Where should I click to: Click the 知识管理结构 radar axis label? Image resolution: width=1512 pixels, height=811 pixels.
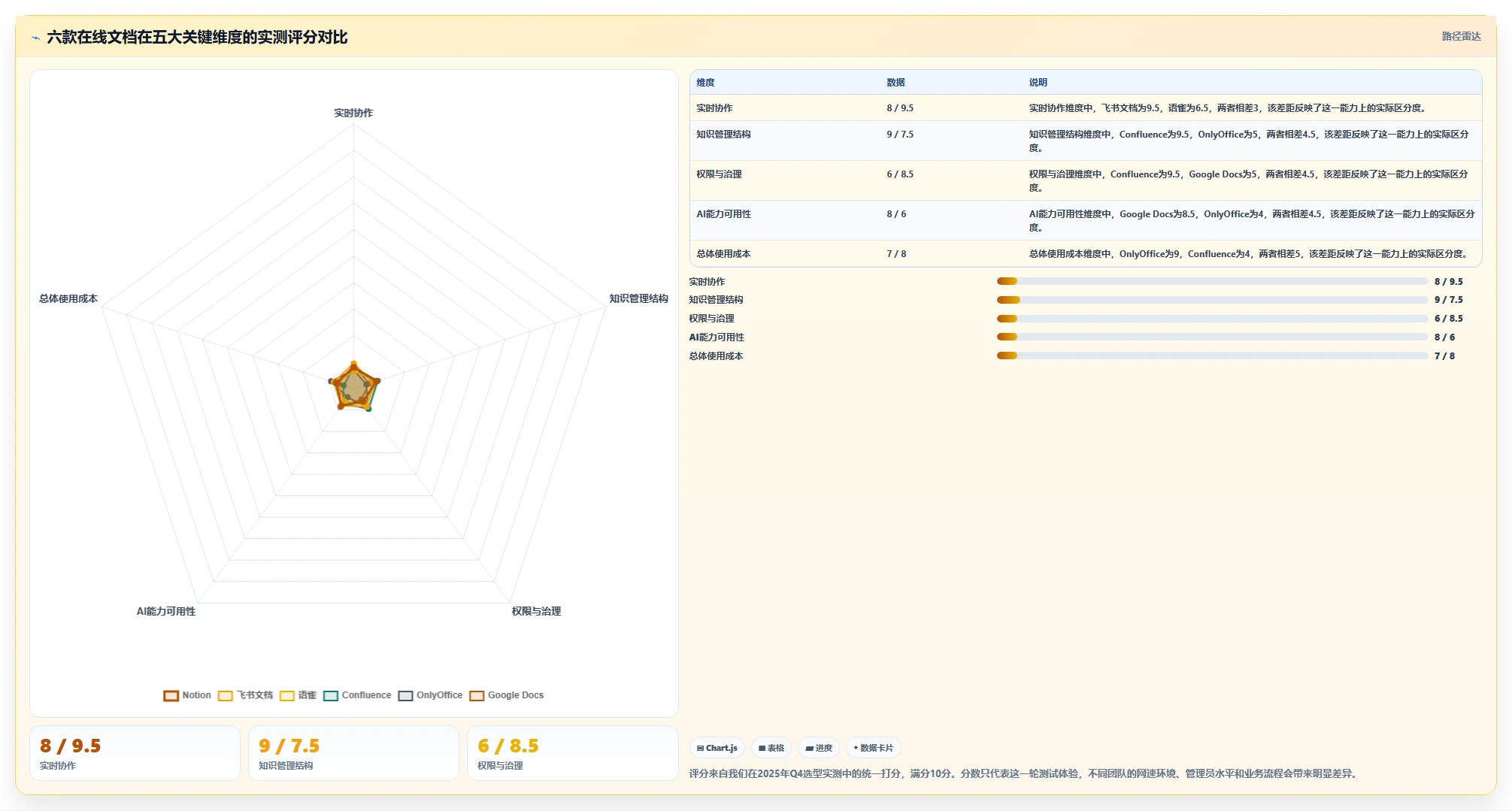click(638, 298)
